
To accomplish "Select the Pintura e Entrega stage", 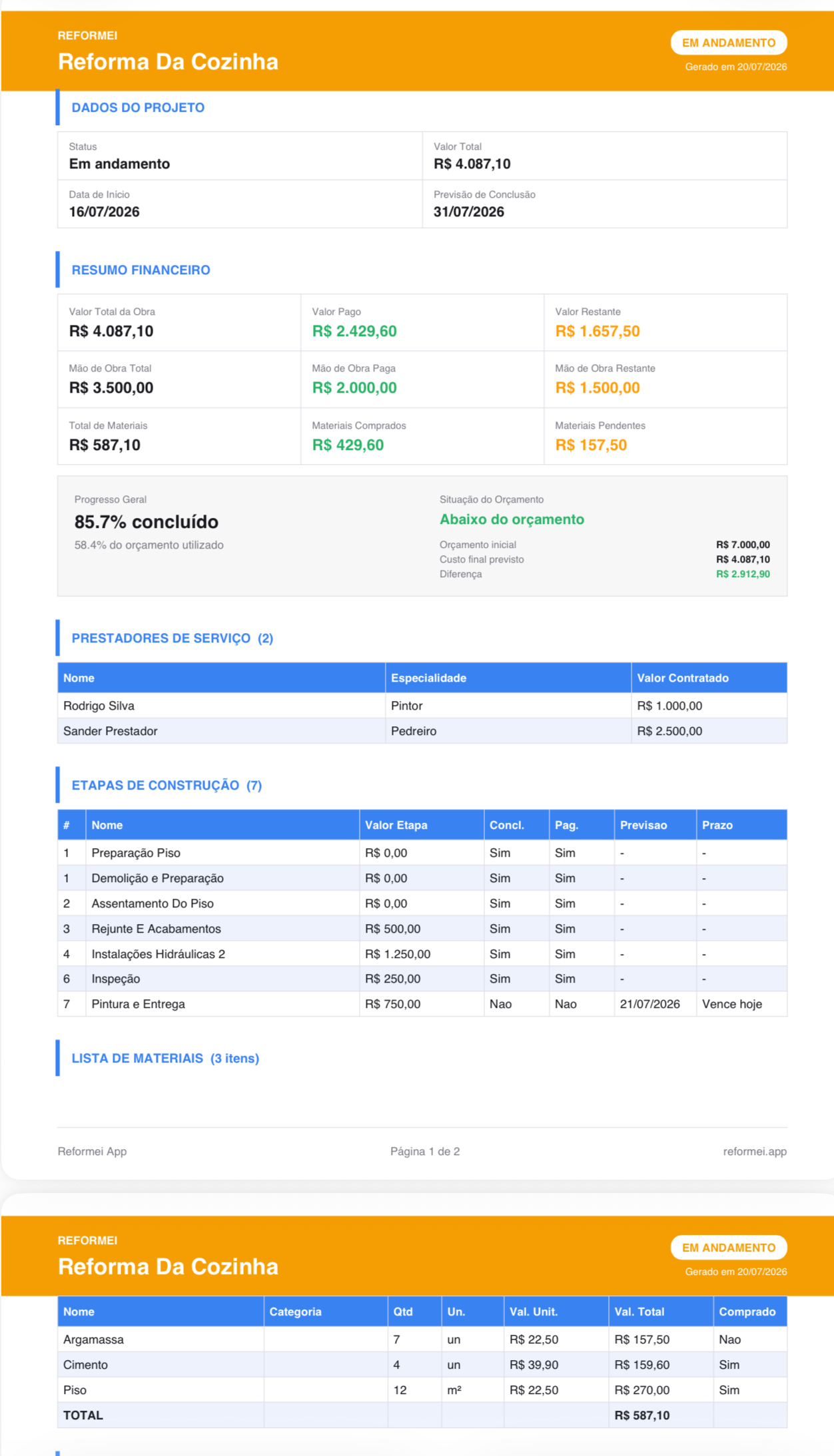I will 138,1004.
